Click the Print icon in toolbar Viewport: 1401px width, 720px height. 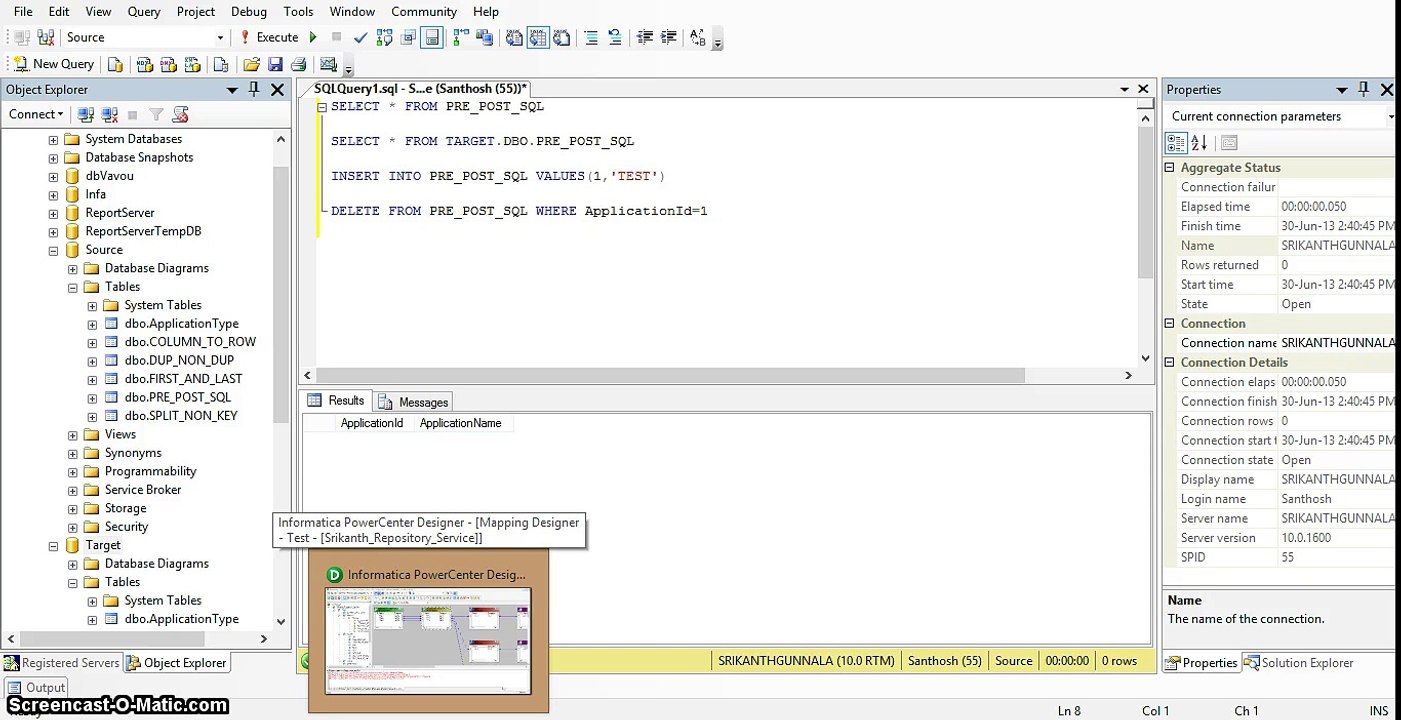[298, 64]
